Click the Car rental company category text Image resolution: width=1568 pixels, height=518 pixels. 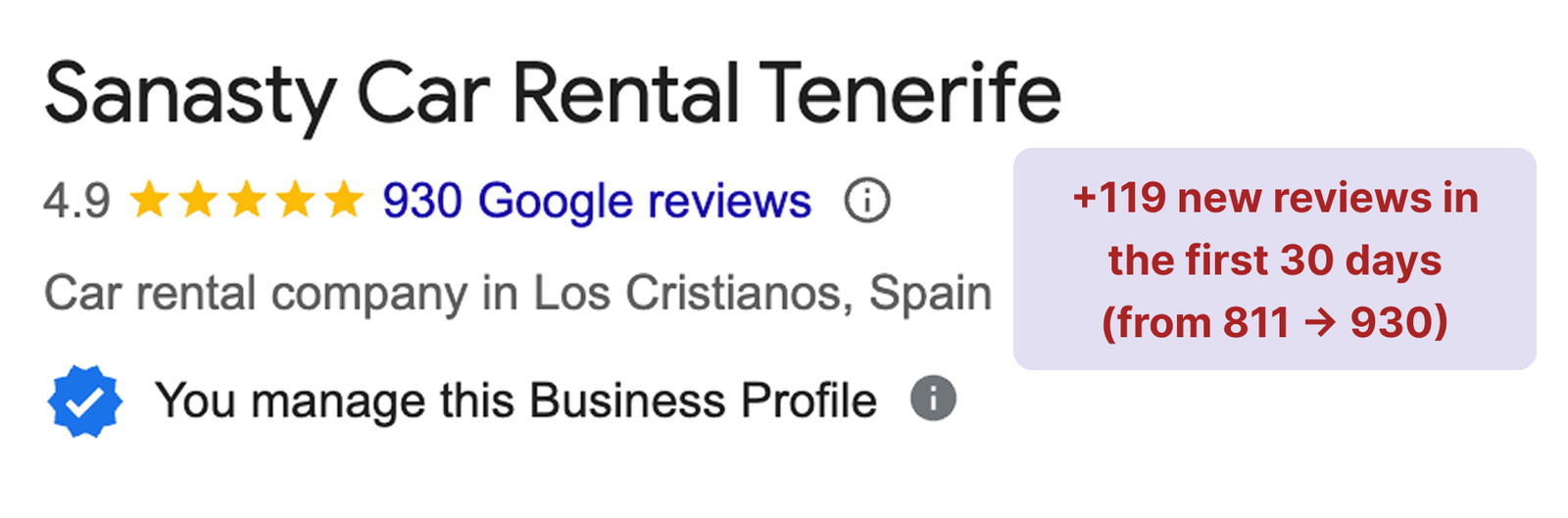pyautogui.click(x=256, y=293)
